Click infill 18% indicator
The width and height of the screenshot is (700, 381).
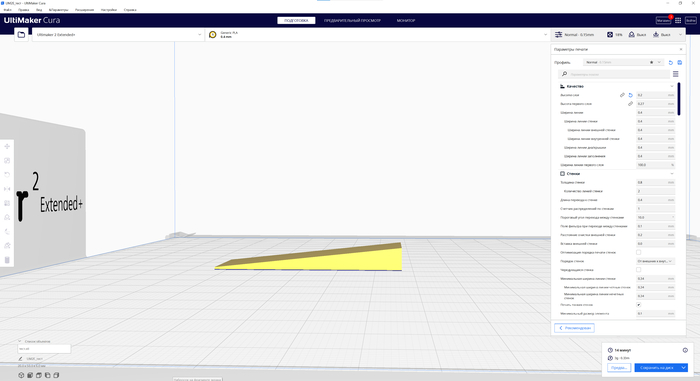(615, 34)
